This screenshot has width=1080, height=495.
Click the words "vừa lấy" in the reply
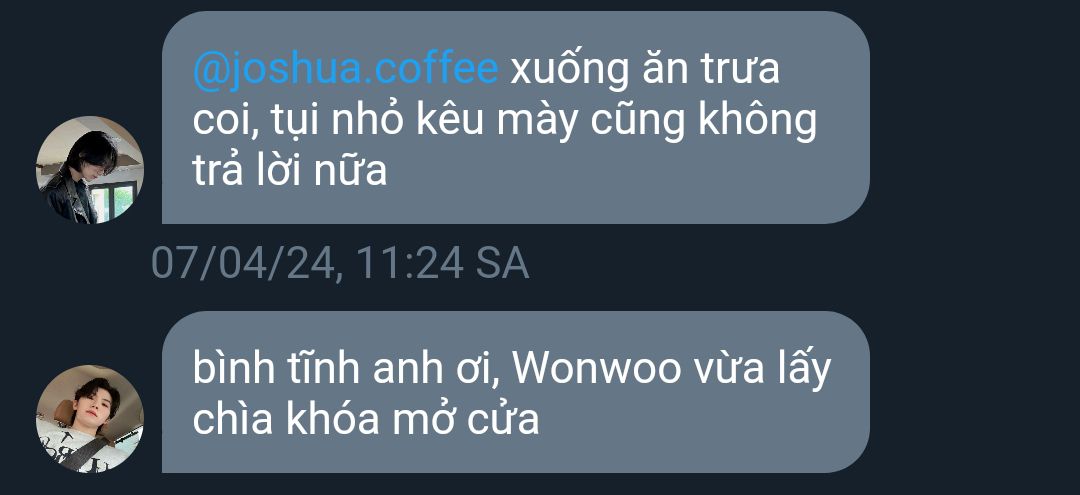coord(762,370)
